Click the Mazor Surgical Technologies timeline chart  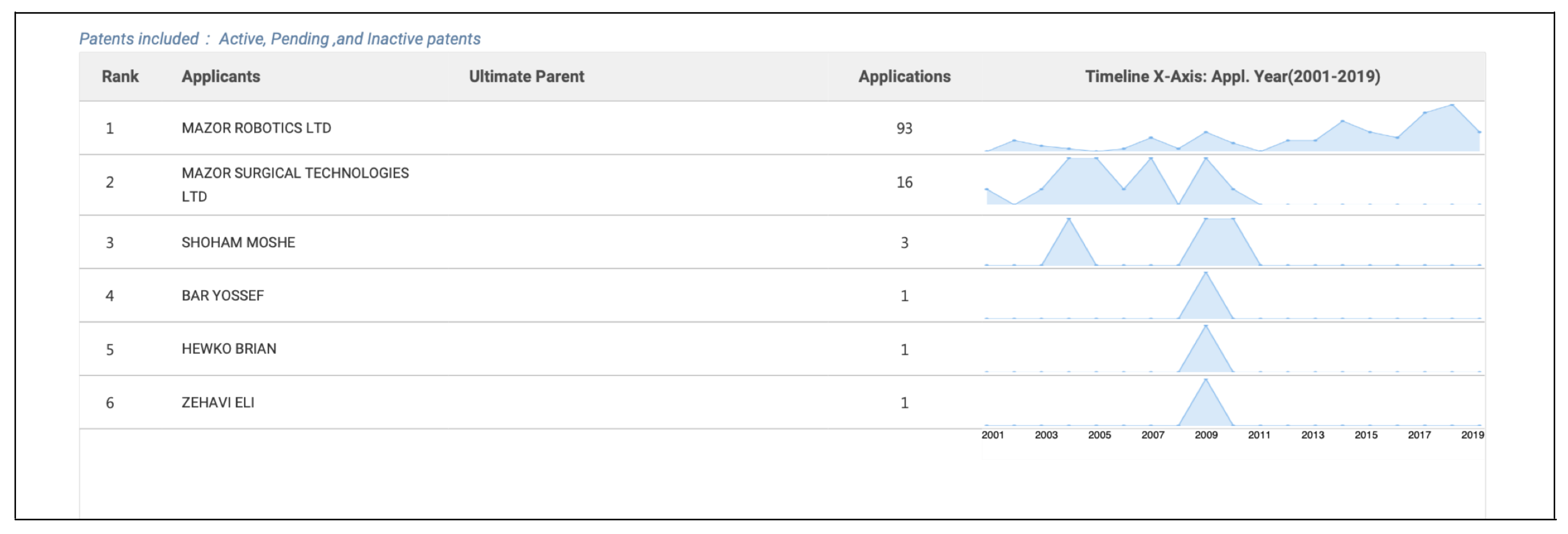click(x=1233, y=181)
